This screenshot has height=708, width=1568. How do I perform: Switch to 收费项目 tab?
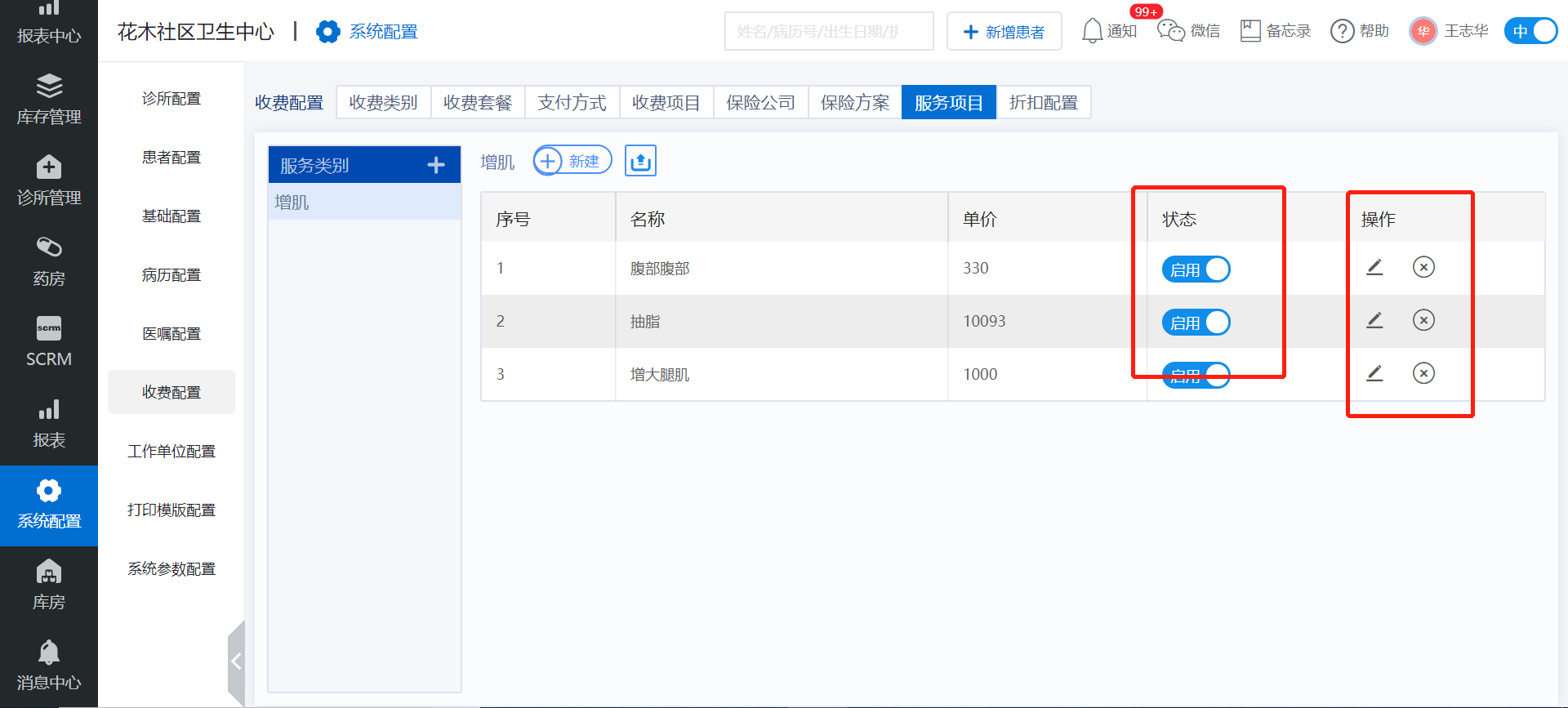pyautogui.click(x=666, y=102)
